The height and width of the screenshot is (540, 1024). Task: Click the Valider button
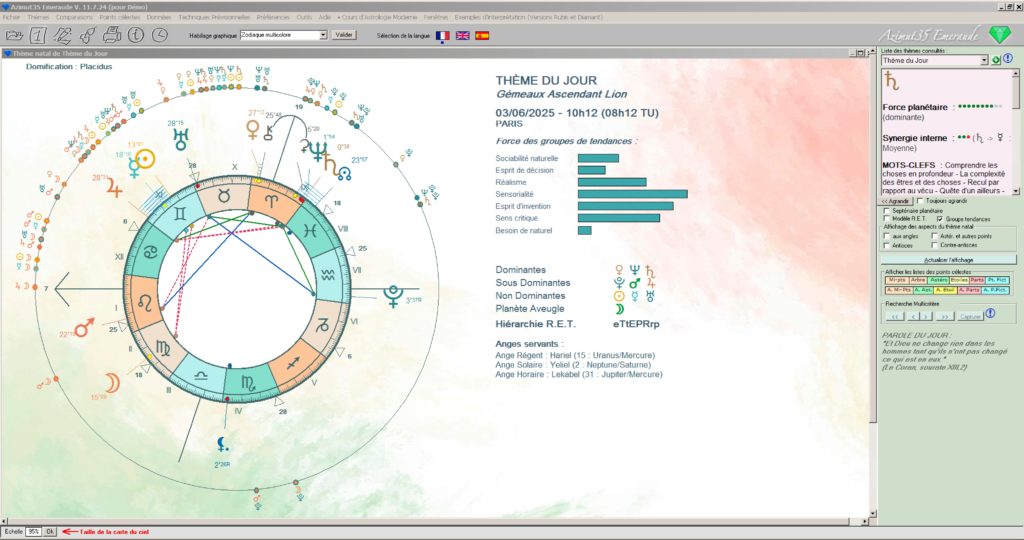click(x=344, y=35)
